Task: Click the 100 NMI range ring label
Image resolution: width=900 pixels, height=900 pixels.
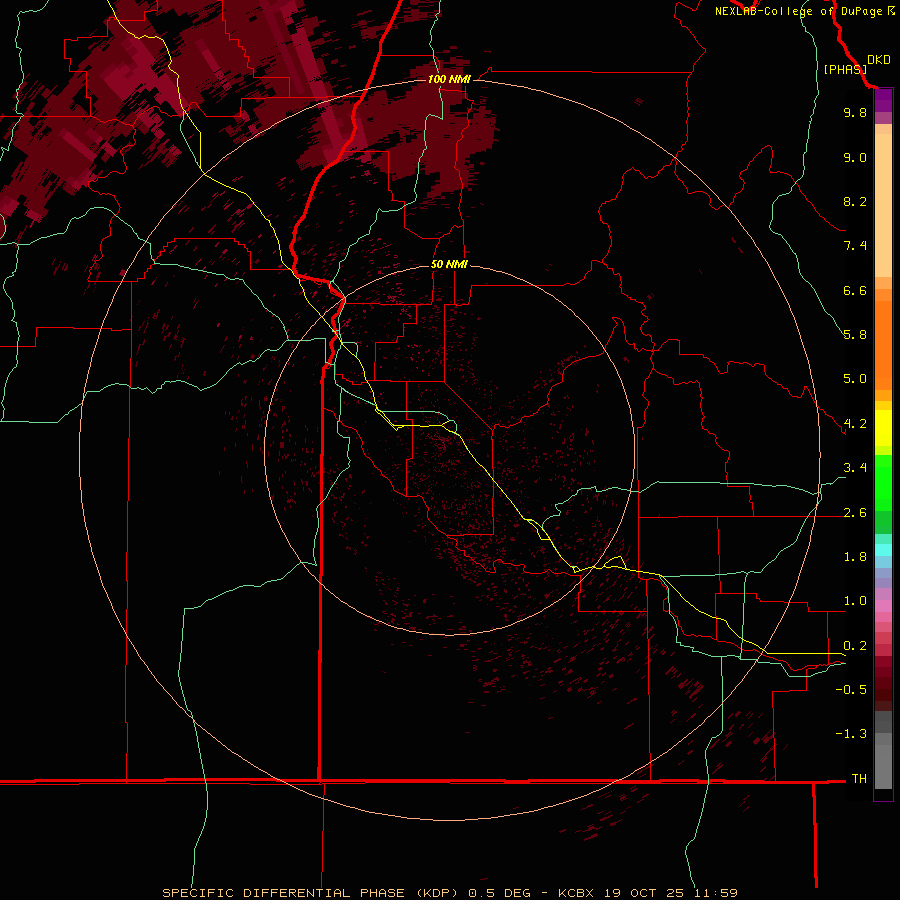Action: tap(449, 79)
